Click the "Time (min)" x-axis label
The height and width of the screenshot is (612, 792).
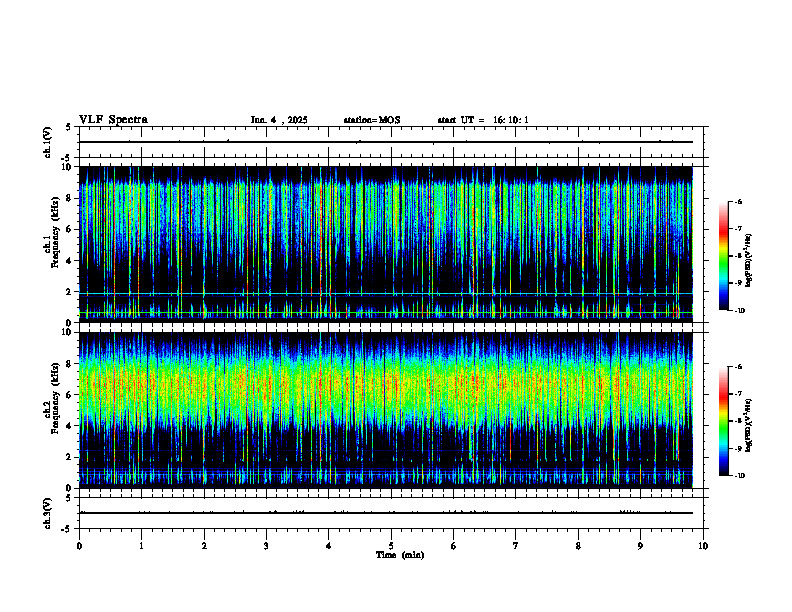400,555
